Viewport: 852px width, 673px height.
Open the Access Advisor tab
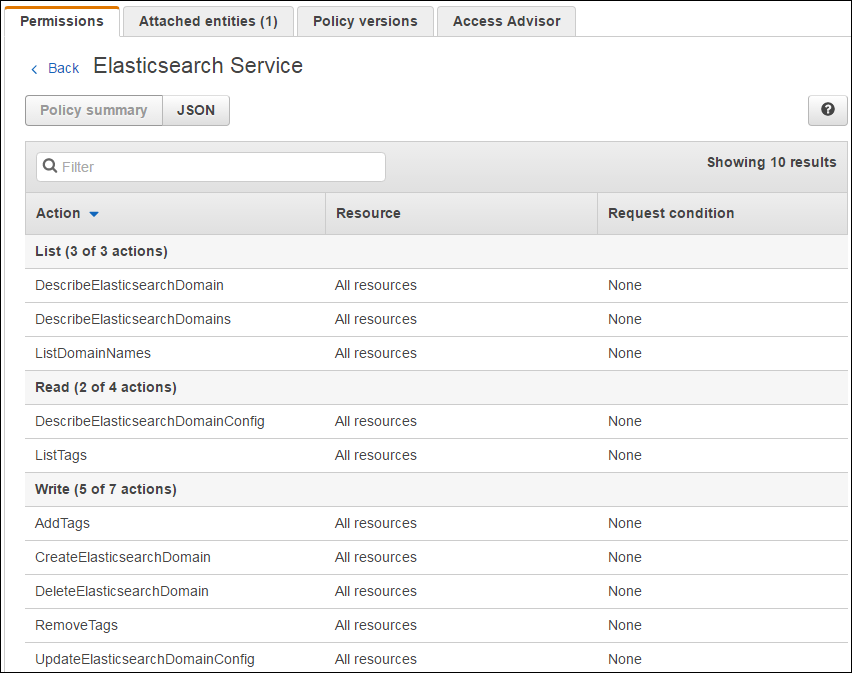click(506, 21)
